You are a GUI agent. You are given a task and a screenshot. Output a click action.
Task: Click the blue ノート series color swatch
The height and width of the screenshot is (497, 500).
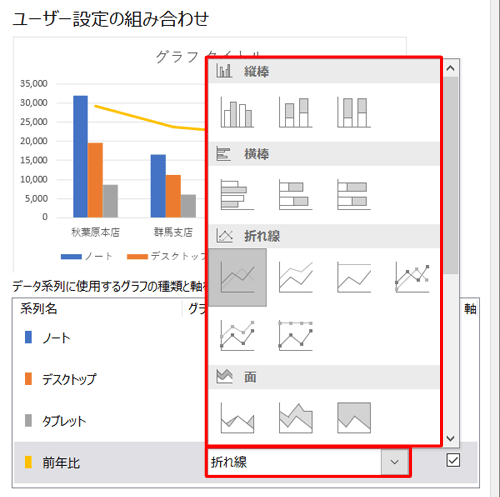(x=29, y=337)
